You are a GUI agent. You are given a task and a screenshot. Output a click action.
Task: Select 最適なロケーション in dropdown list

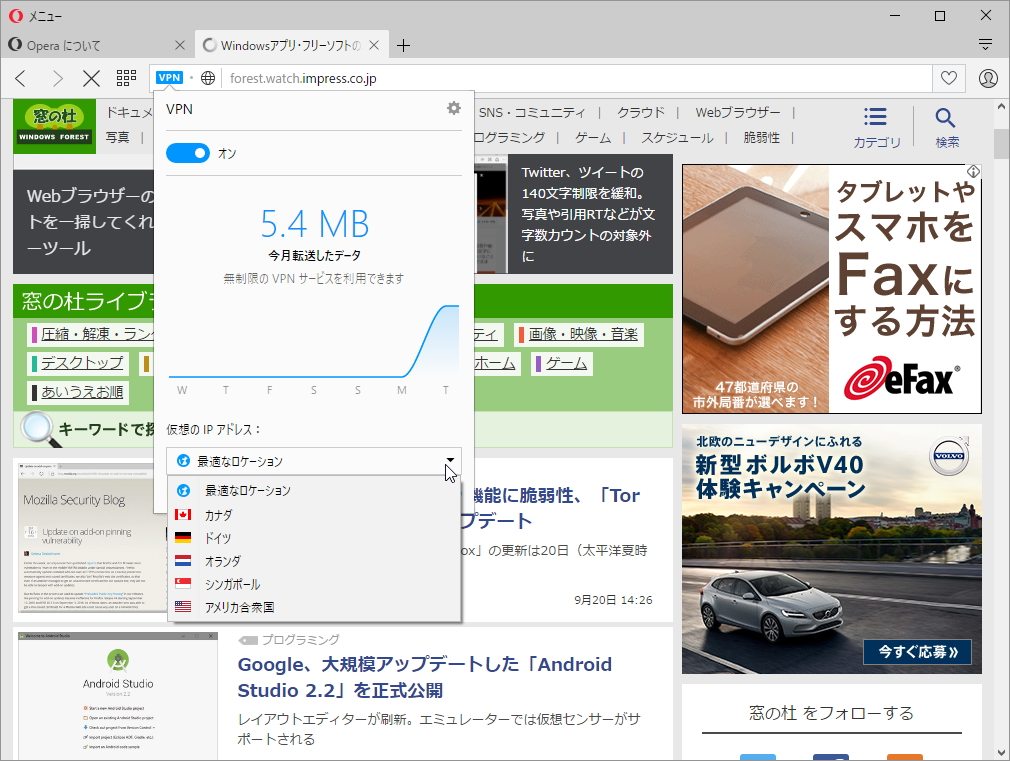314,490
